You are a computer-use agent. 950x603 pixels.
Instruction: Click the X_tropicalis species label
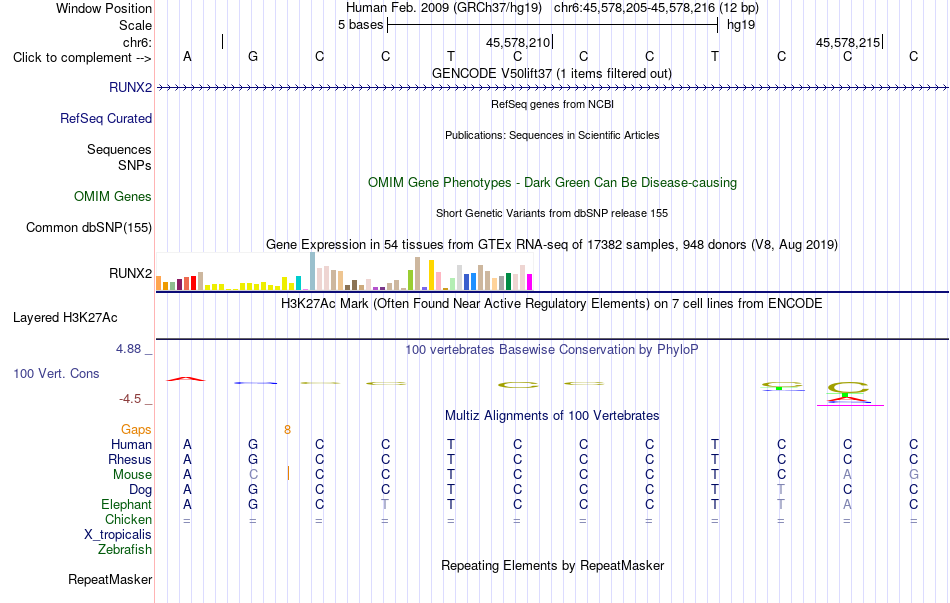pyautogui.click(x=118, y=535)
